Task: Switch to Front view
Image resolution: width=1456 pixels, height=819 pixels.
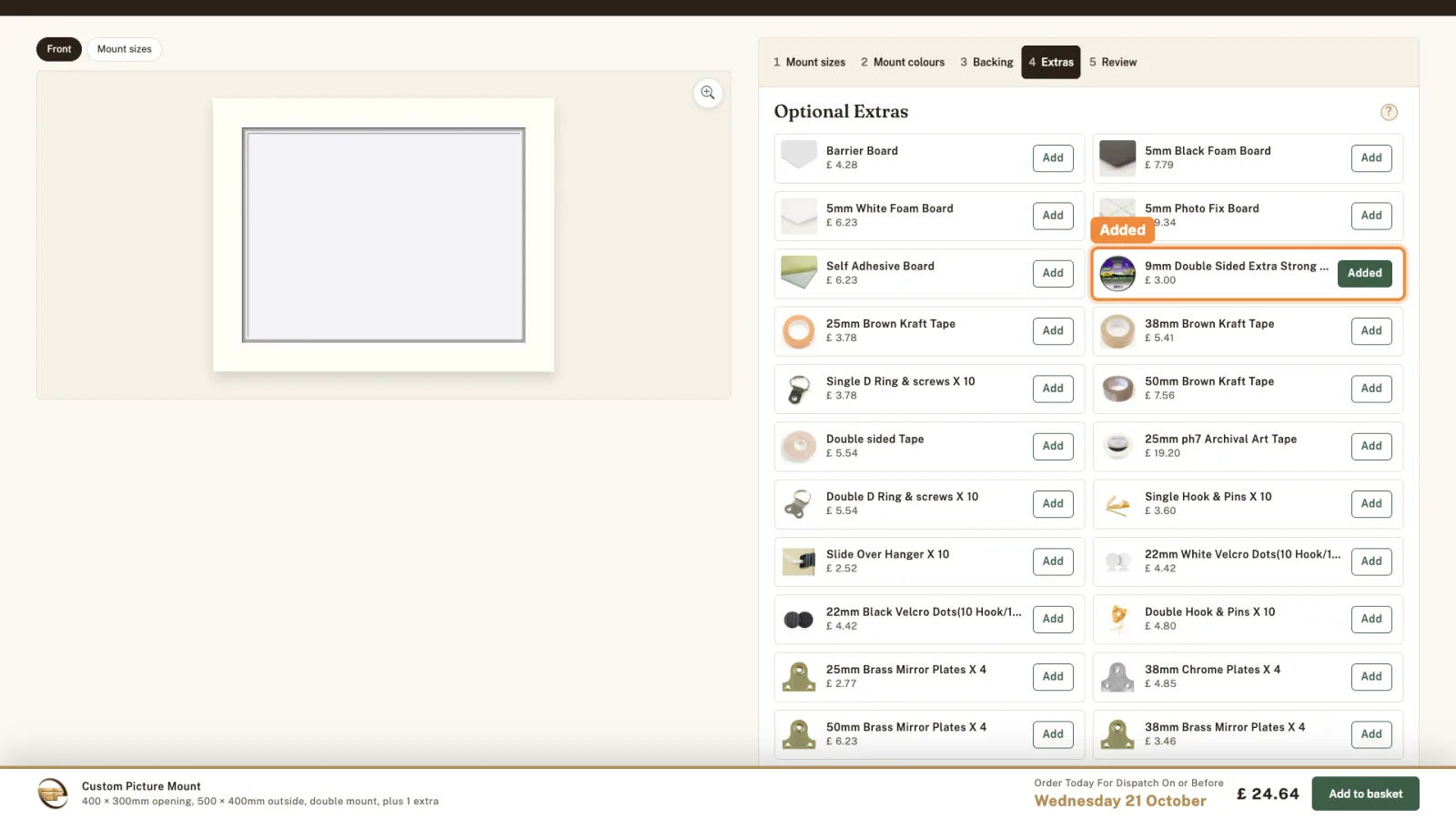Action: point(59,49)
